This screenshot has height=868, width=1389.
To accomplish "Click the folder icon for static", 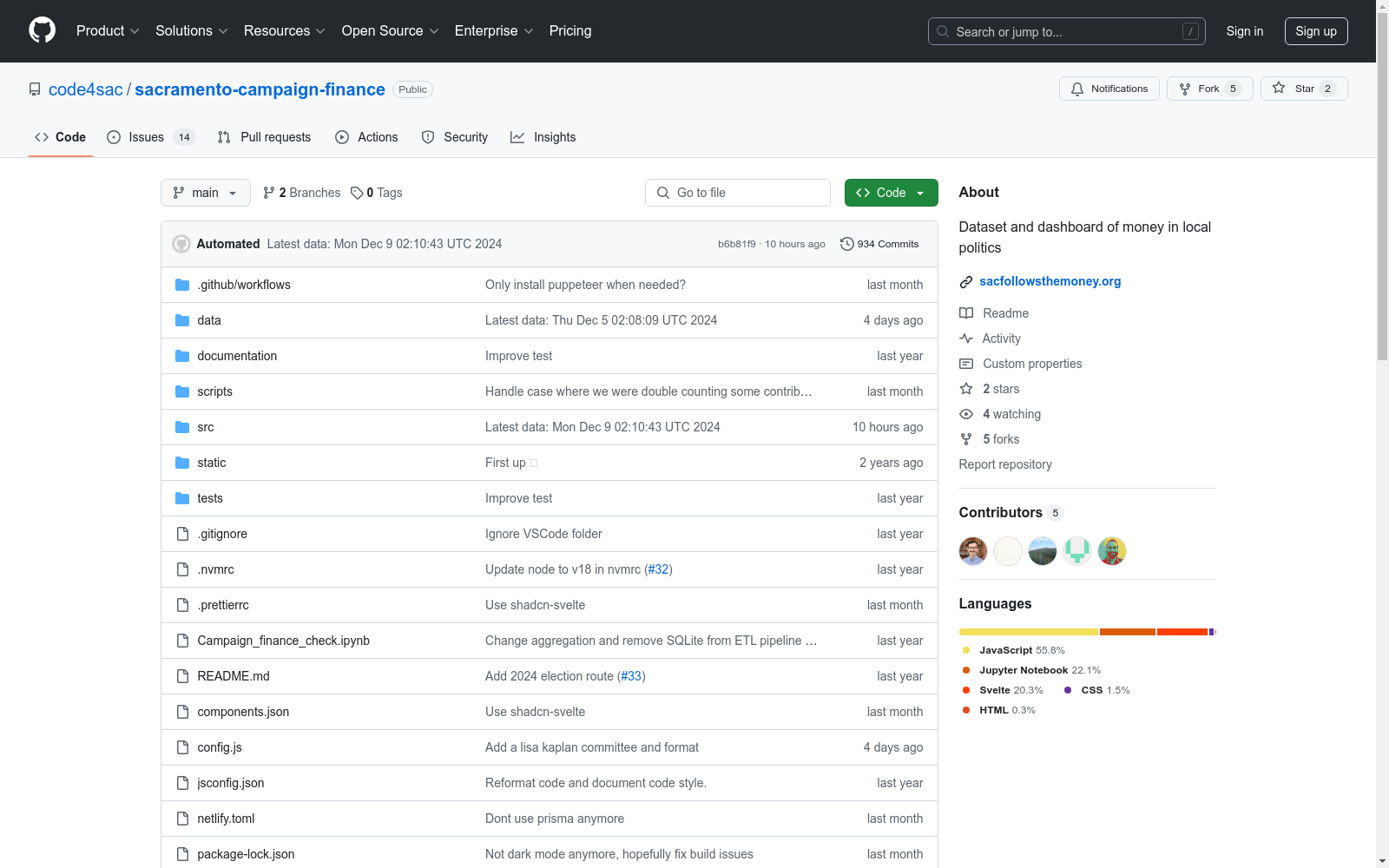I will pyautogui.click(x=182, y=463).
